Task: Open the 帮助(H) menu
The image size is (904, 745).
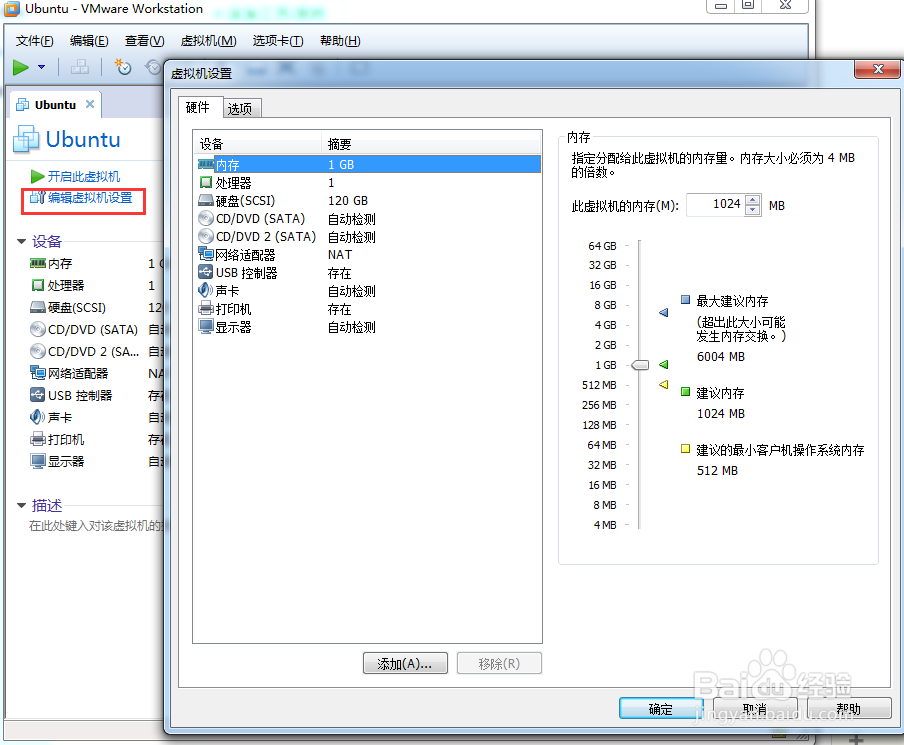Action: pyautogui.click(x=340, y=41)
